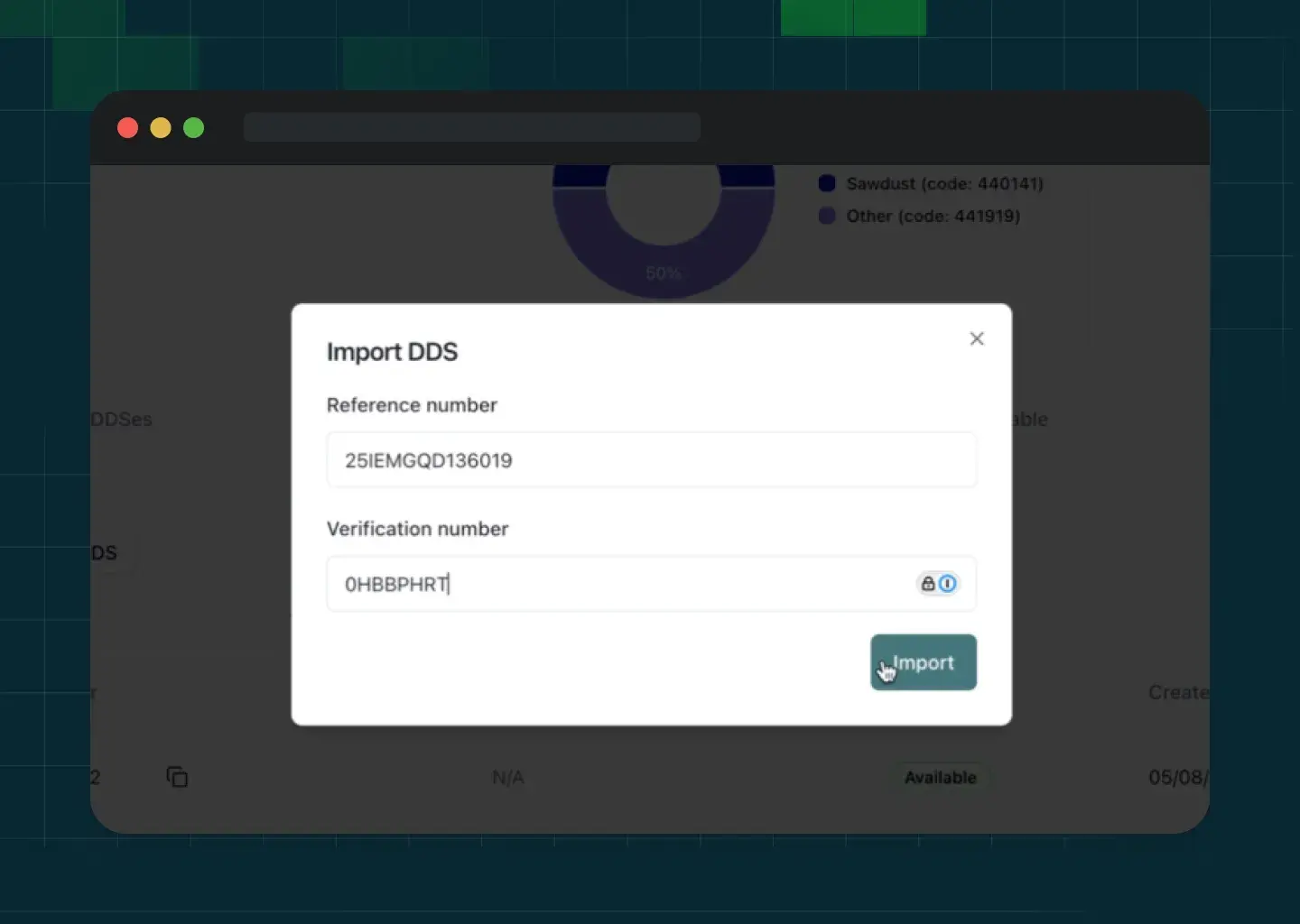This screenshot has height=924, width=1300.
Task: Click the Sawdust (code: 440141) legend entry
Action: (x=944, y=183)
